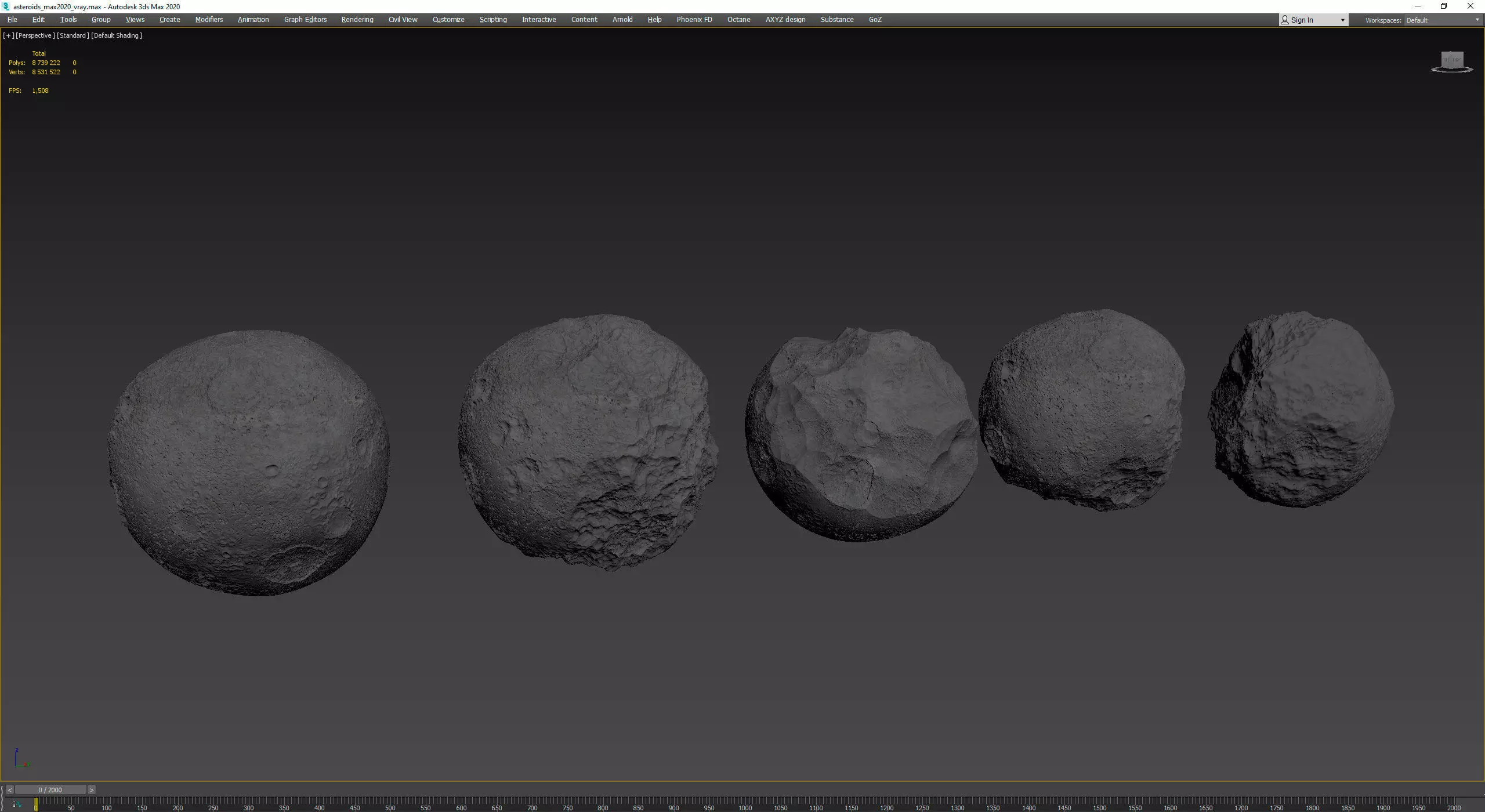Open the AXYZ design menu

coord(785,20)
